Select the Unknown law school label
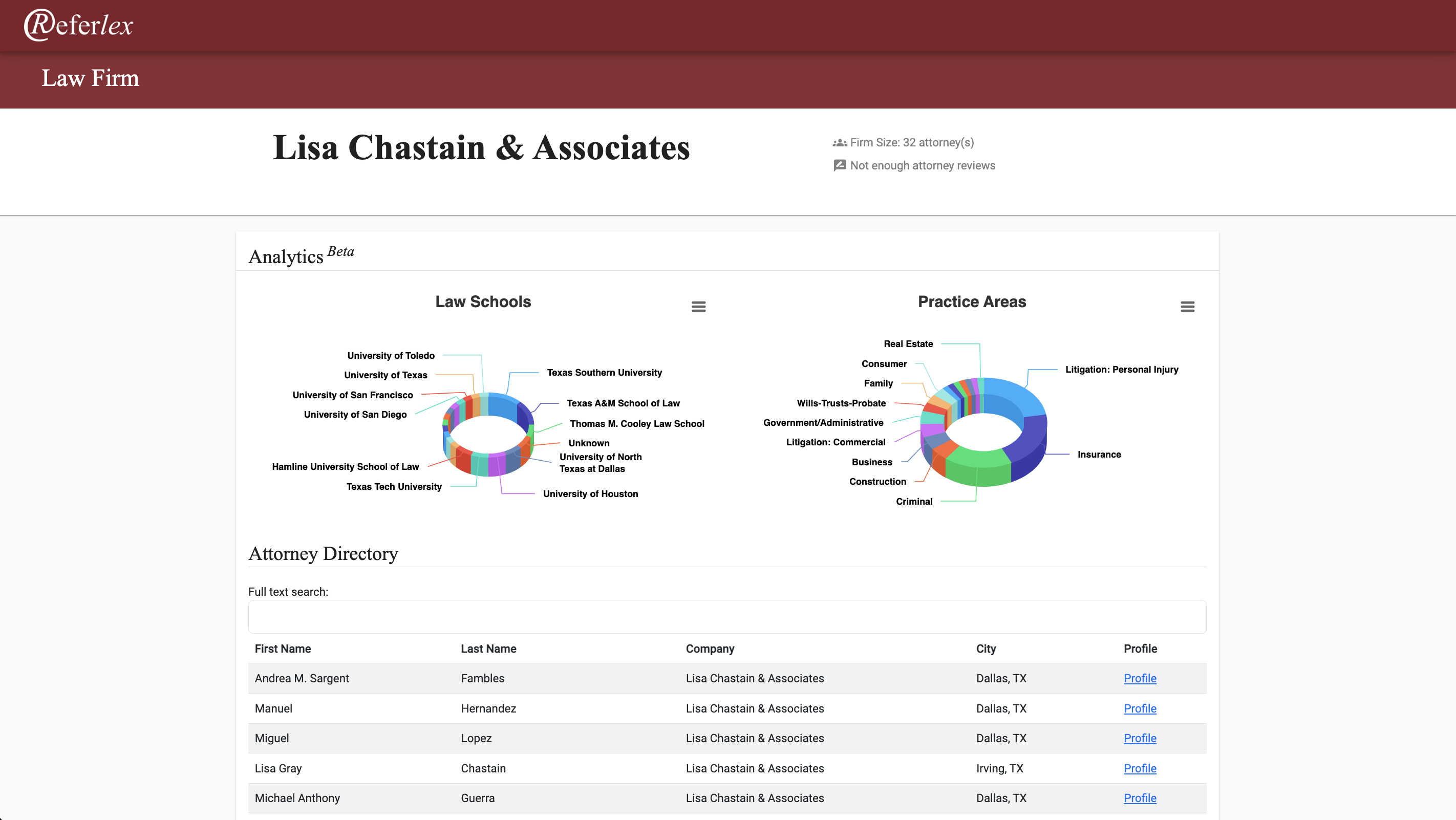Screen dimensions: 1456x820 click(588, 444)
